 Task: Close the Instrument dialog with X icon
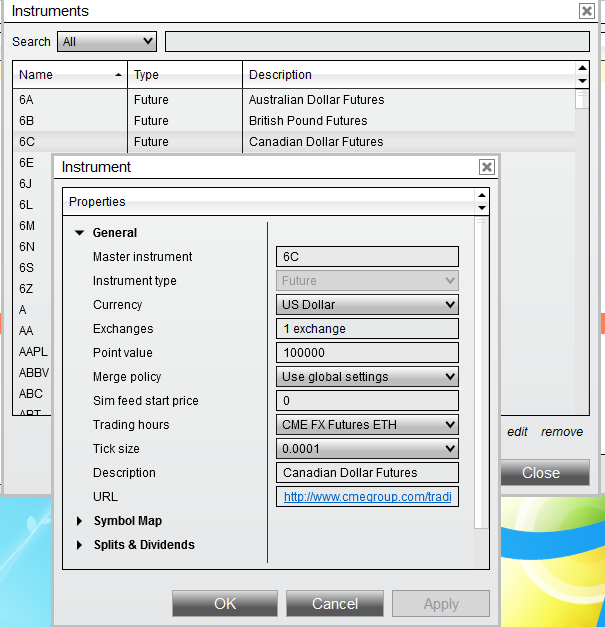pyautogui.click(x=487, y=167)
